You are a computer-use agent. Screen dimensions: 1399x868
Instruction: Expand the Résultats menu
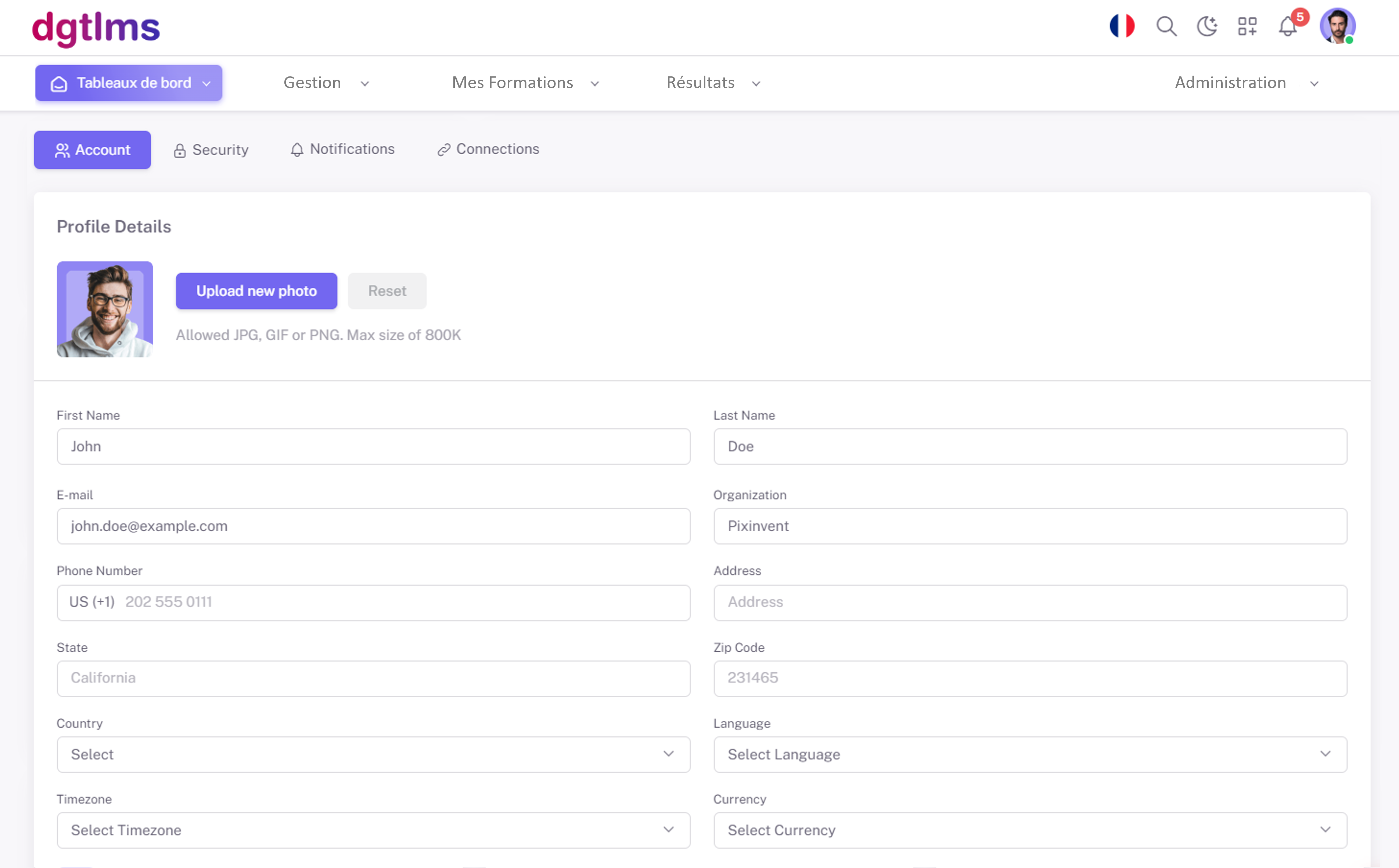(x=713, y=83)
